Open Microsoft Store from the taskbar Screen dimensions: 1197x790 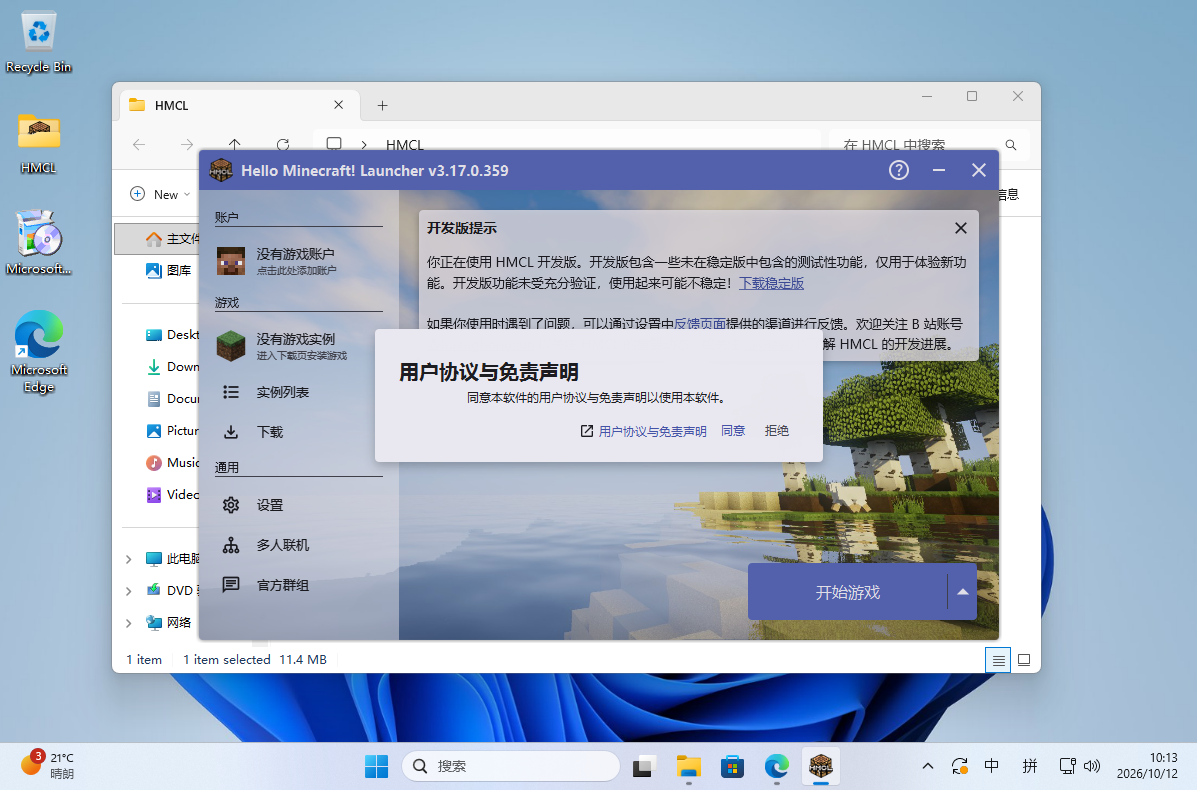coord(732,766)
